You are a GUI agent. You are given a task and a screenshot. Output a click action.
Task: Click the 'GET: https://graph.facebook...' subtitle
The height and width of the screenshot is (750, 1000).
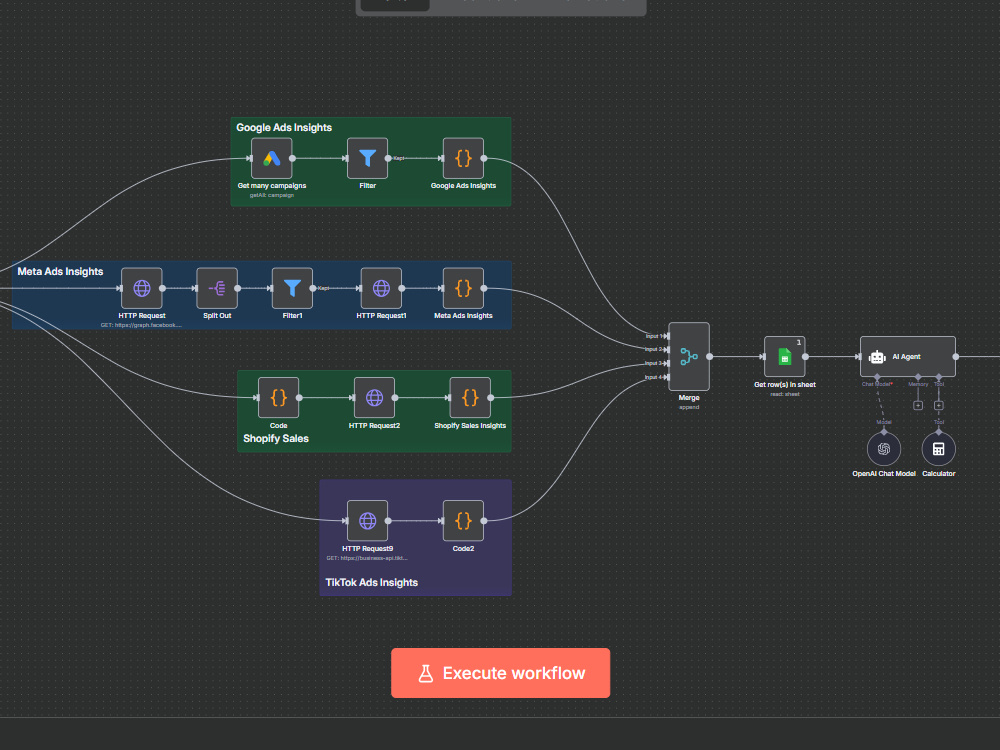pos(142,325)
